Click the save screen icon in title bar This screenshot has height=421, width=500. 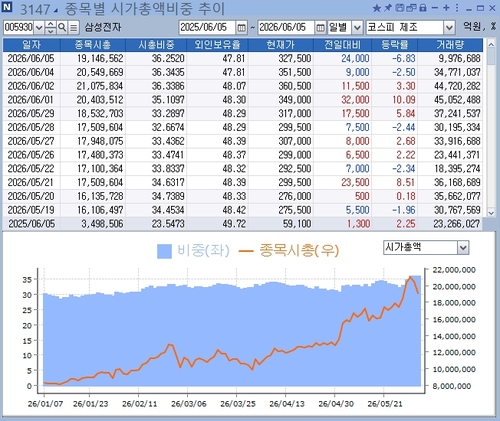click(399, 8)
